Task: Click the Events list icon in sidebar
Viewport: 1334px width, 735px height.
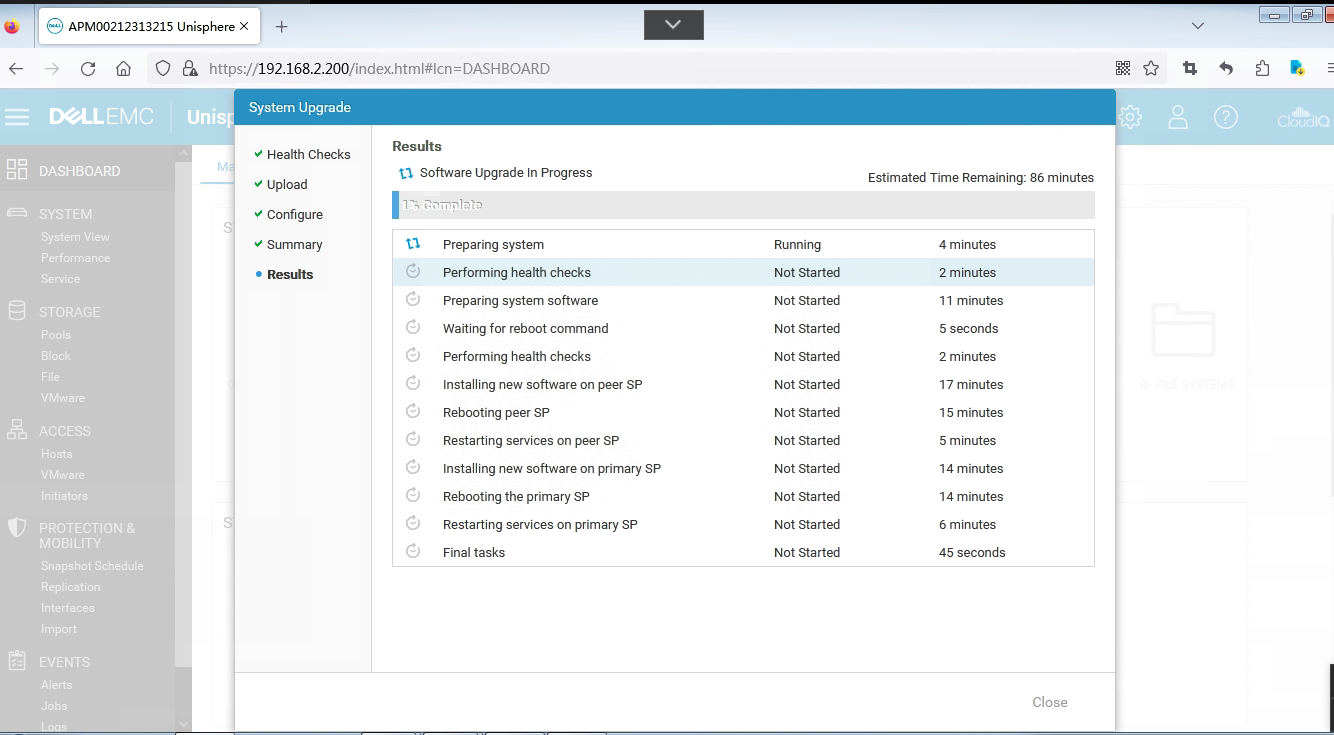Action: tap(17, 661)
